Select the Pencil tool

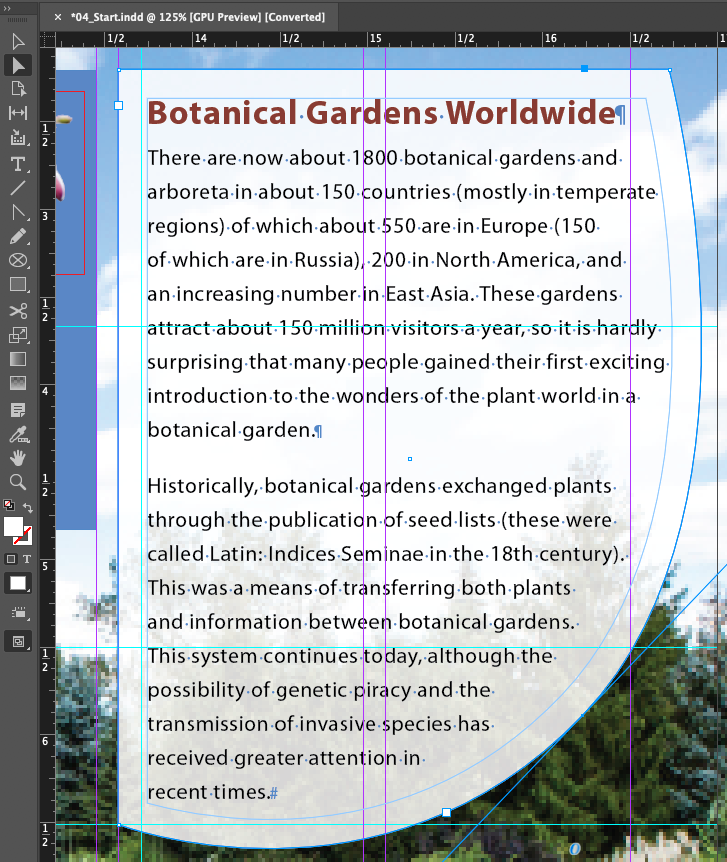[x=18, y=236]
